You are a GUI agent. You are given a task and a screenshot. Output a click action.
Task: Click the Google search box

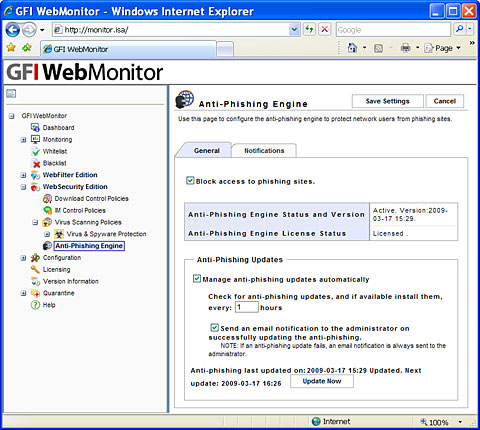pos(393,30)
